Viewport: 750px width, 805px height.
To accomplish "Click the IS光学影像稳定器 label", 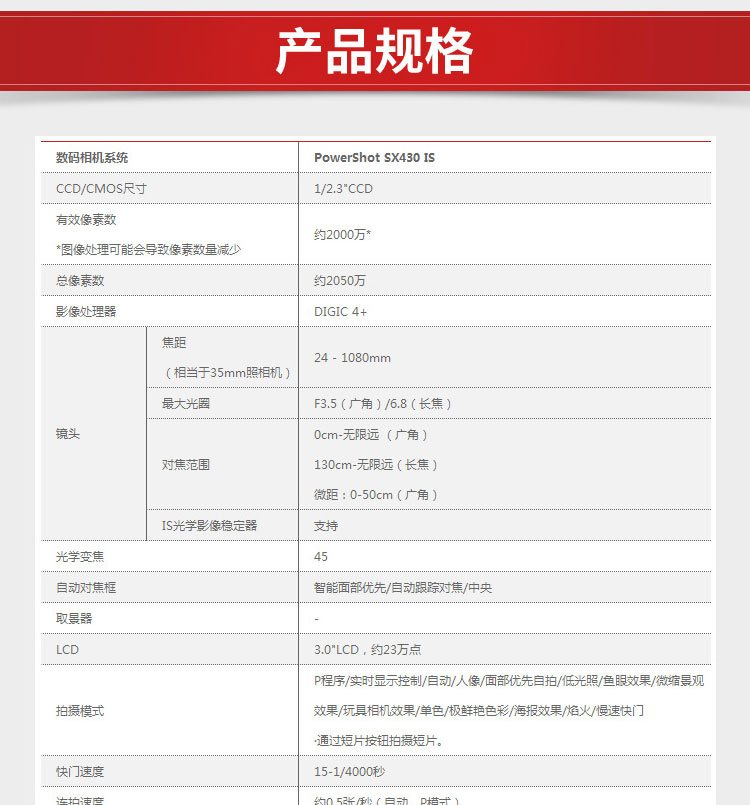I will click(209, 526).
